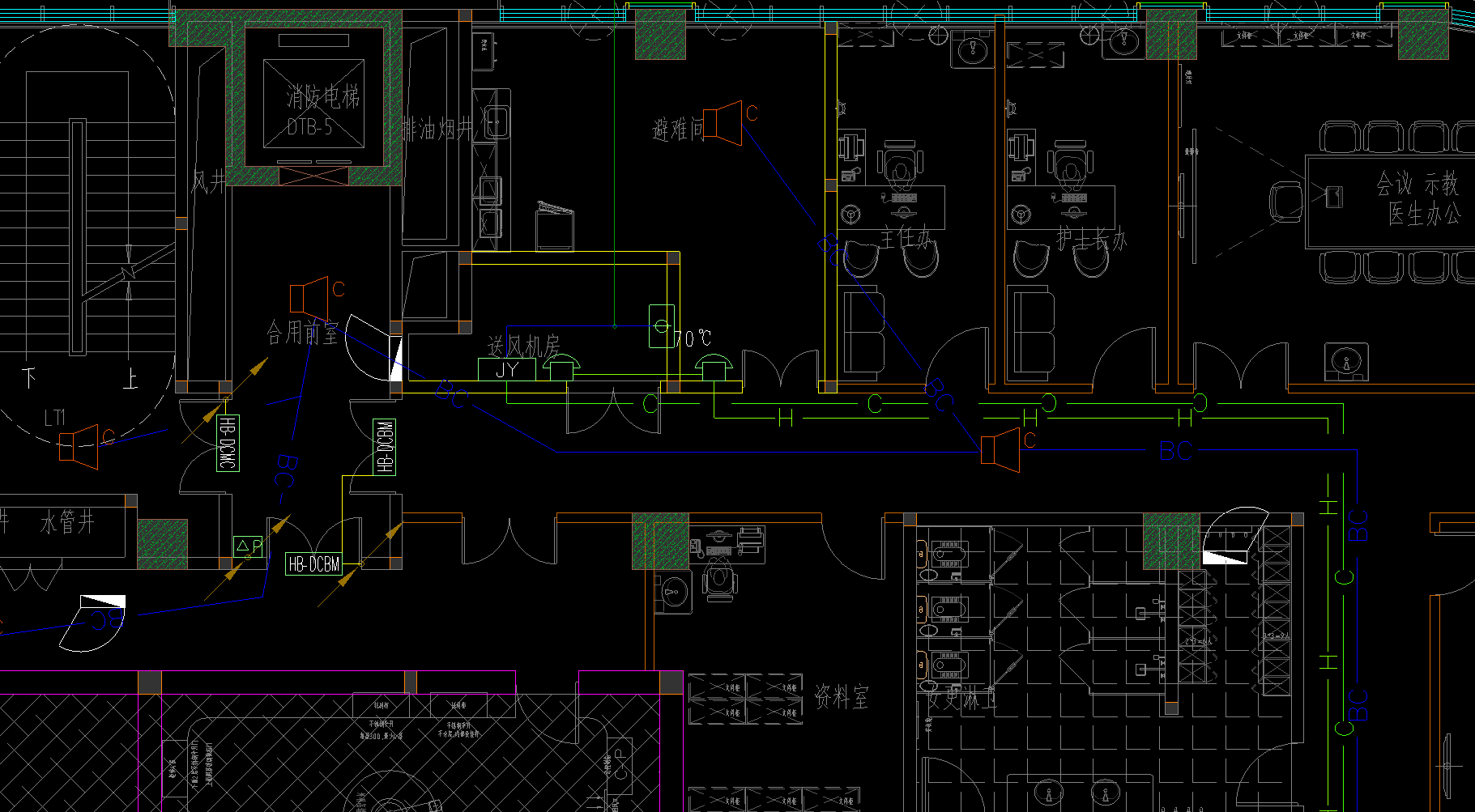Click the 会议 示教 label
The height and width of the screenshot is (812, 1475).
click(x=1417, y=184)
